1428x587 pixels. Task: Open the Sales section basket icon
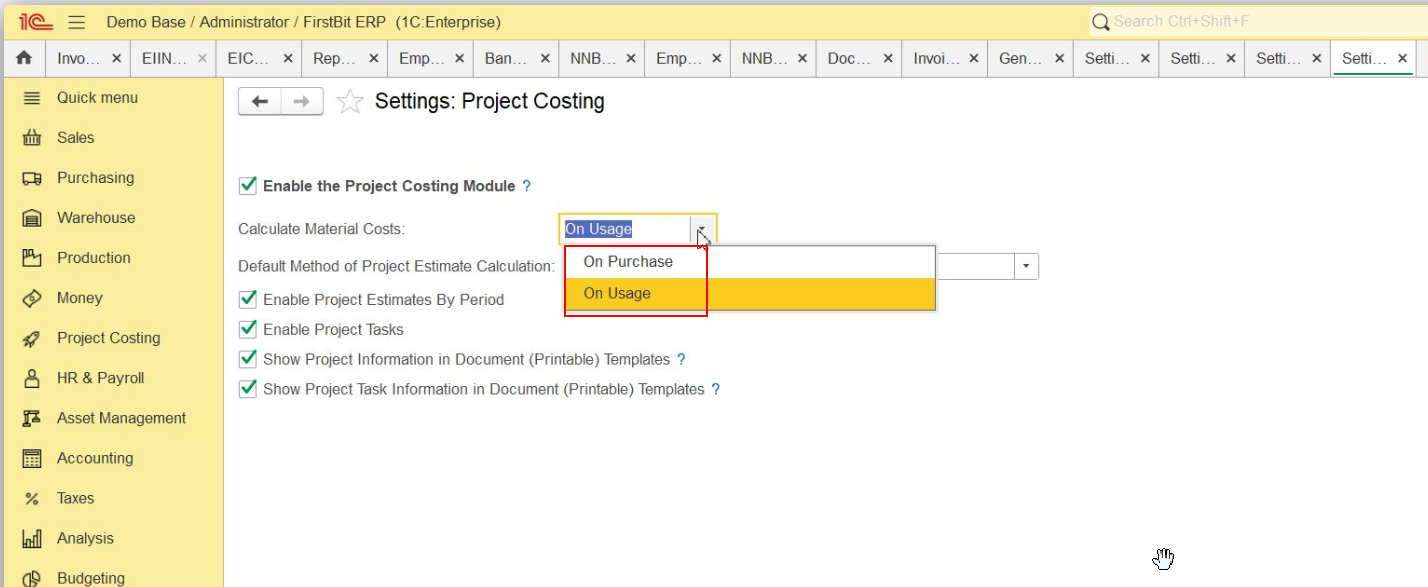point(32,138)
